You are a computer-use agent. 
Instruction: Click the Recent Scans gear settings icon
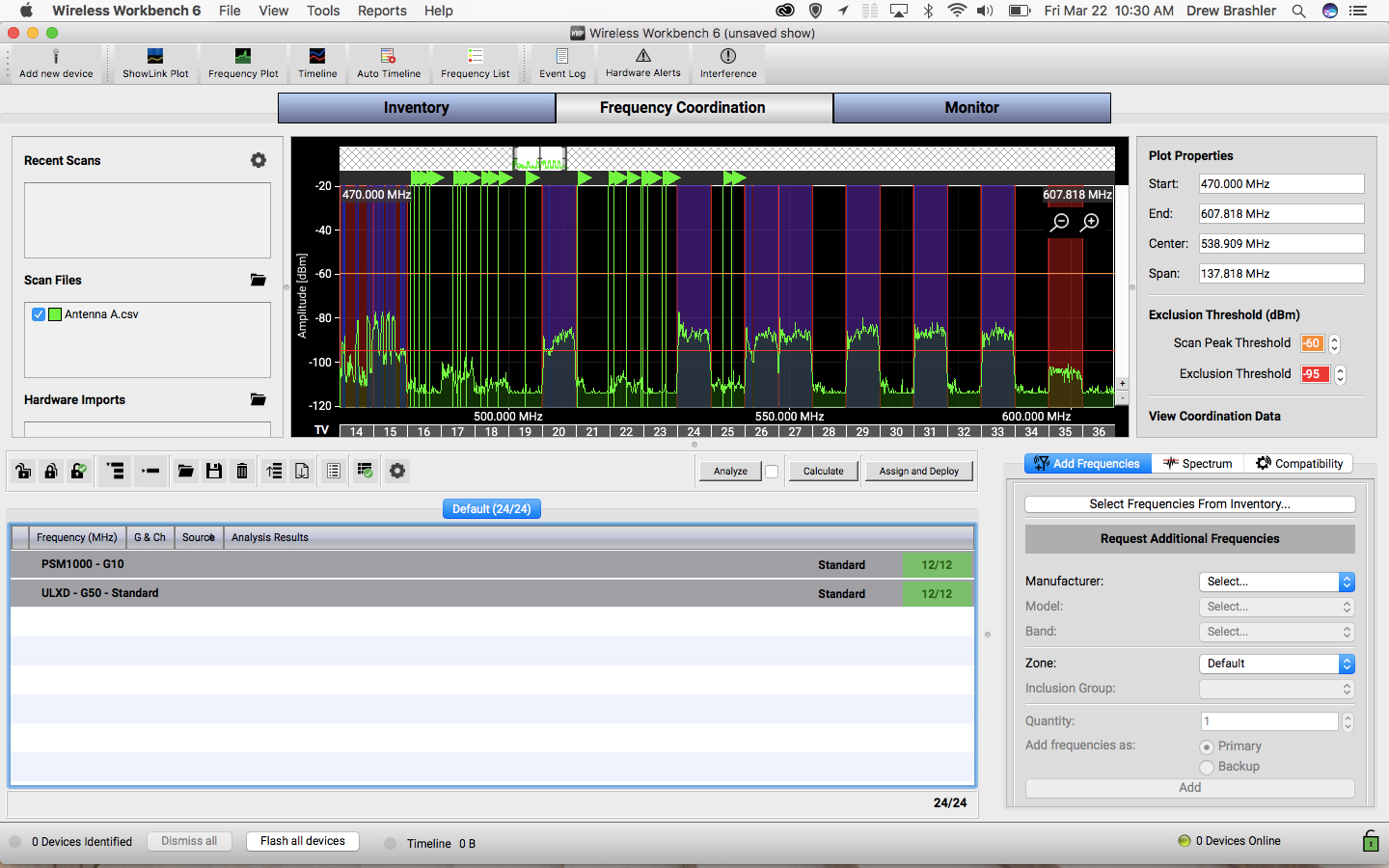tap(258, 160)
